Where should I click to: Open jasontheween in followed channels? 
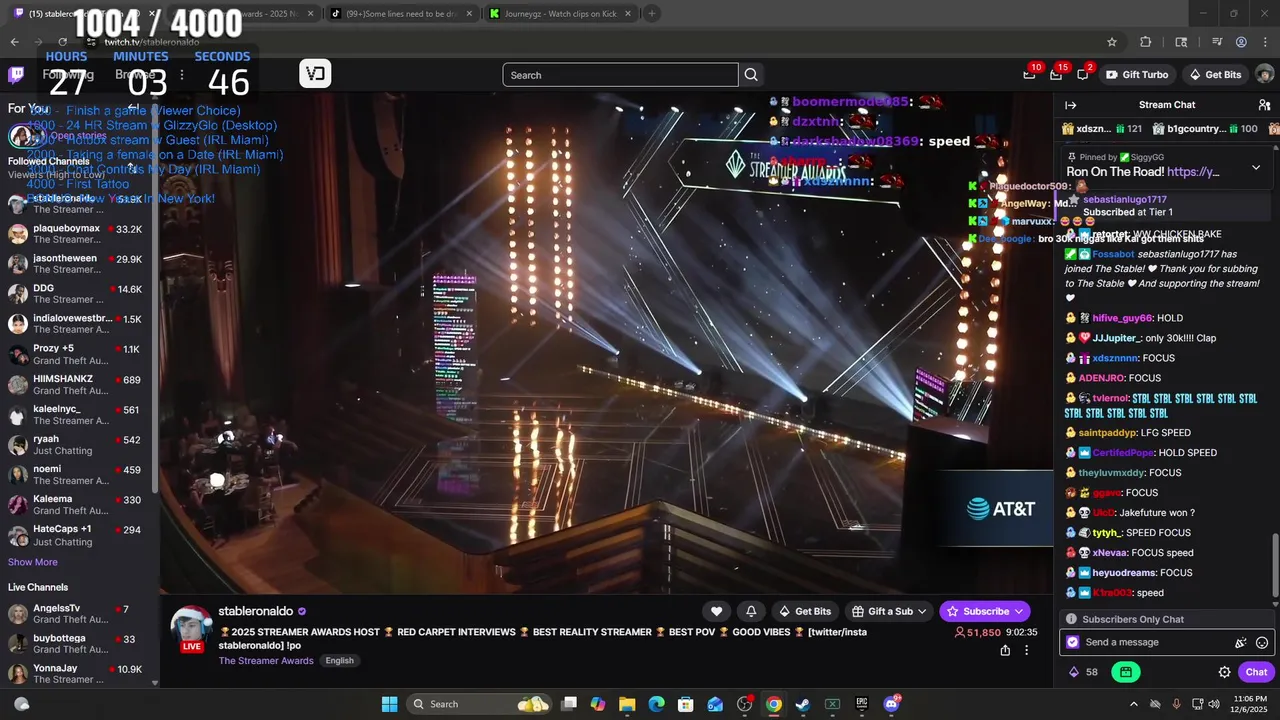click(78, 264)
